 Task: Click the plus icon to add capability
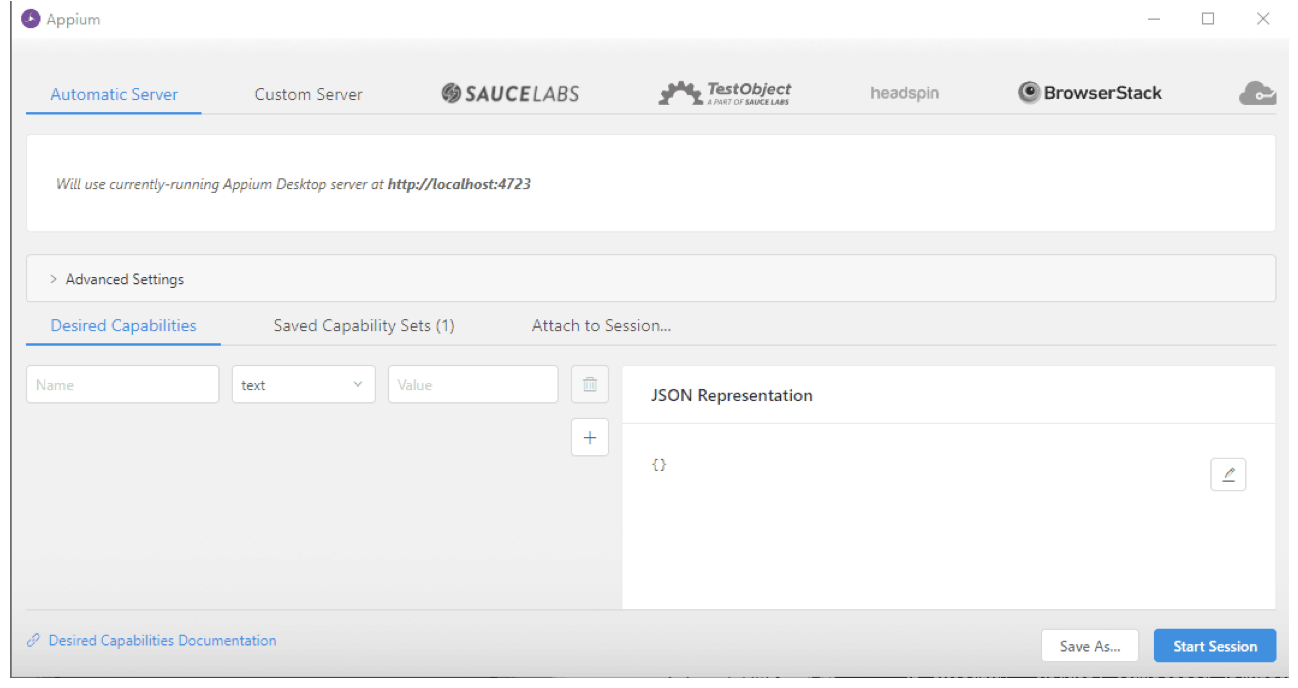(589, 437)
